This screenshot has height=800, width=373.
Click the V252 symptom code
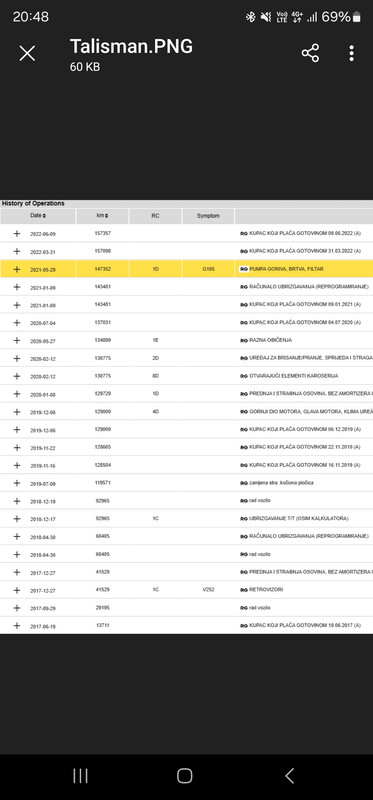pyautogui.click(x=208, y=590)
